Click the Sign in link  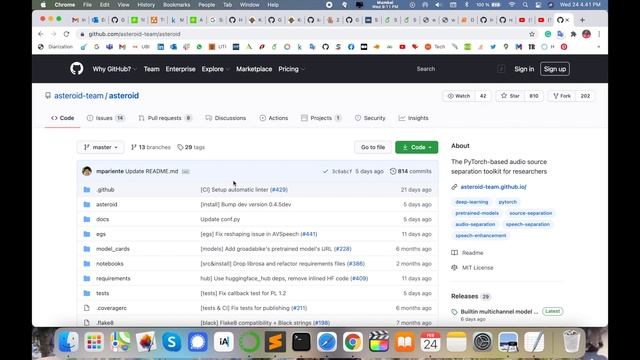[524, 69]
